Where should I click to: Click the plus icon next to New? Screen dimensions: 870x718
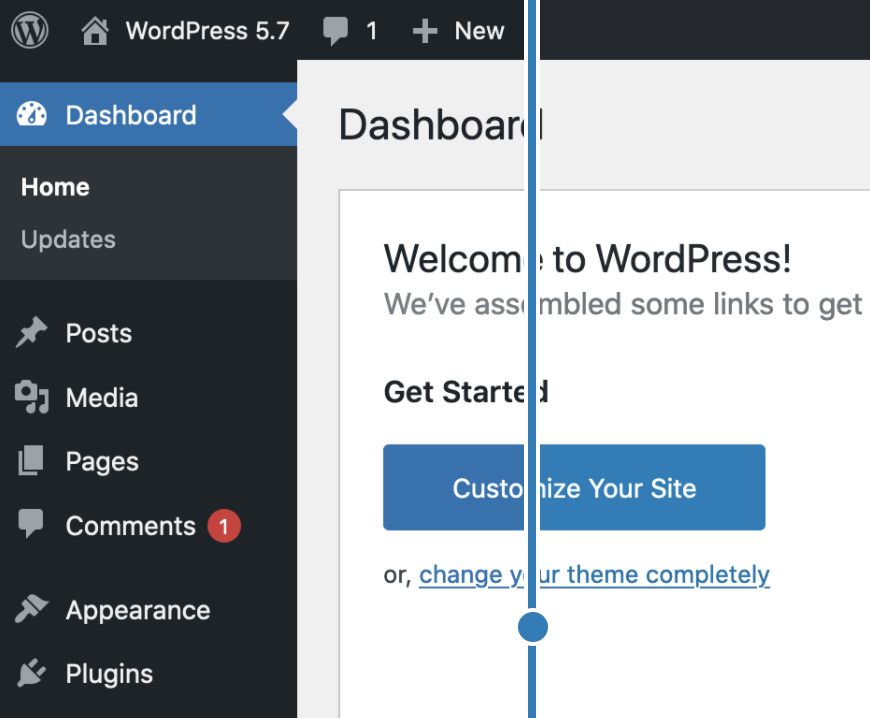pyautogui.click(x=425, y=31)
